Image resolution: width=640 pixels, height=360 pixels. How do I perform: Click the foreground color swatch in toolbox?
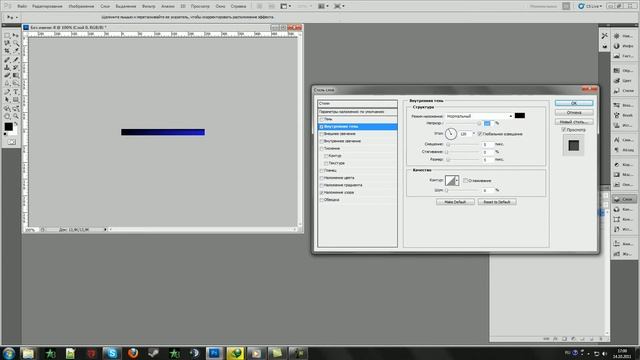pos(8,127)
